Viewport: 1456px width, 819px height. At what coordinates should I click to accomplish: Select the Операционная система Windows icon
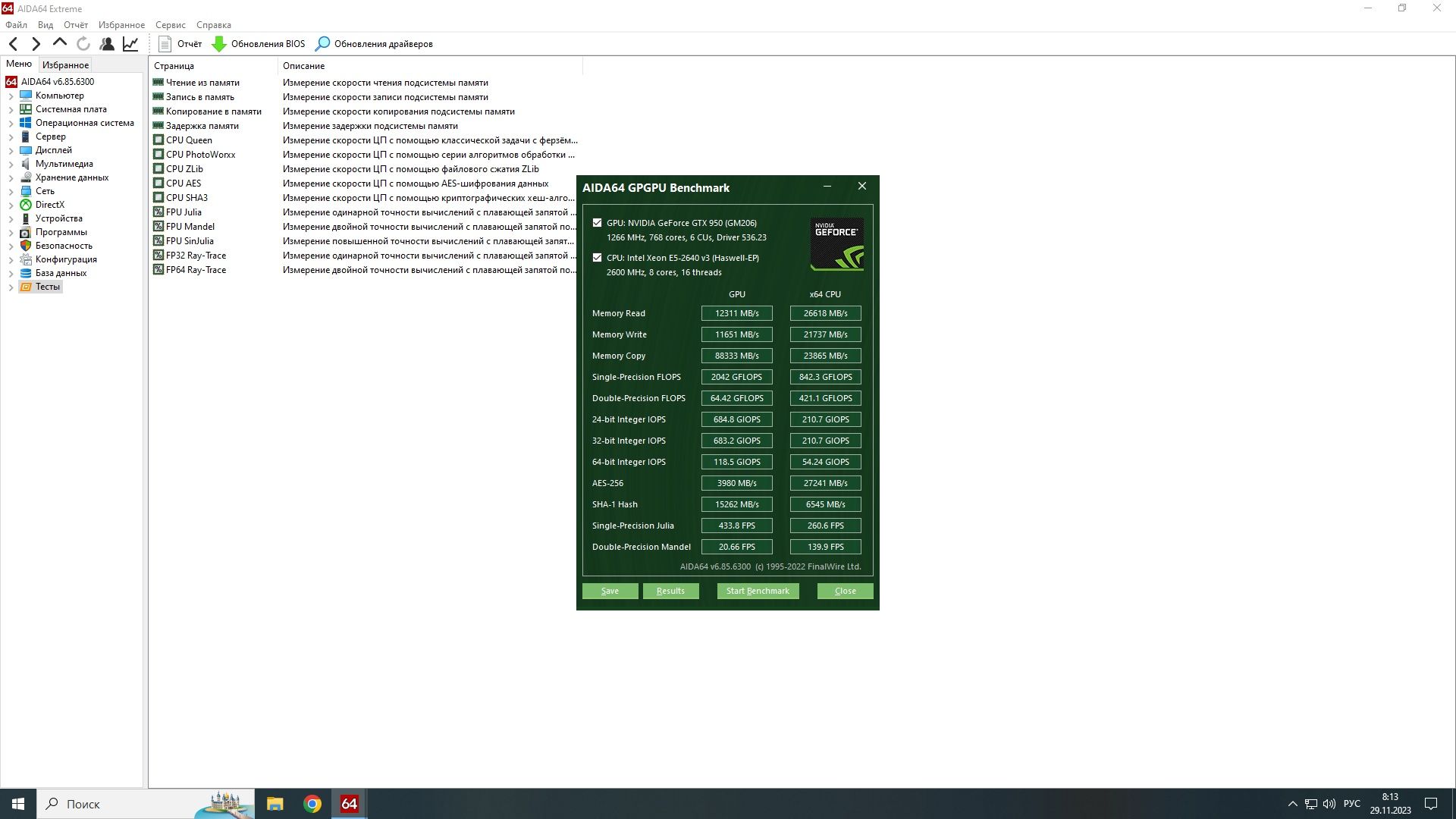(x=26, y=123)
